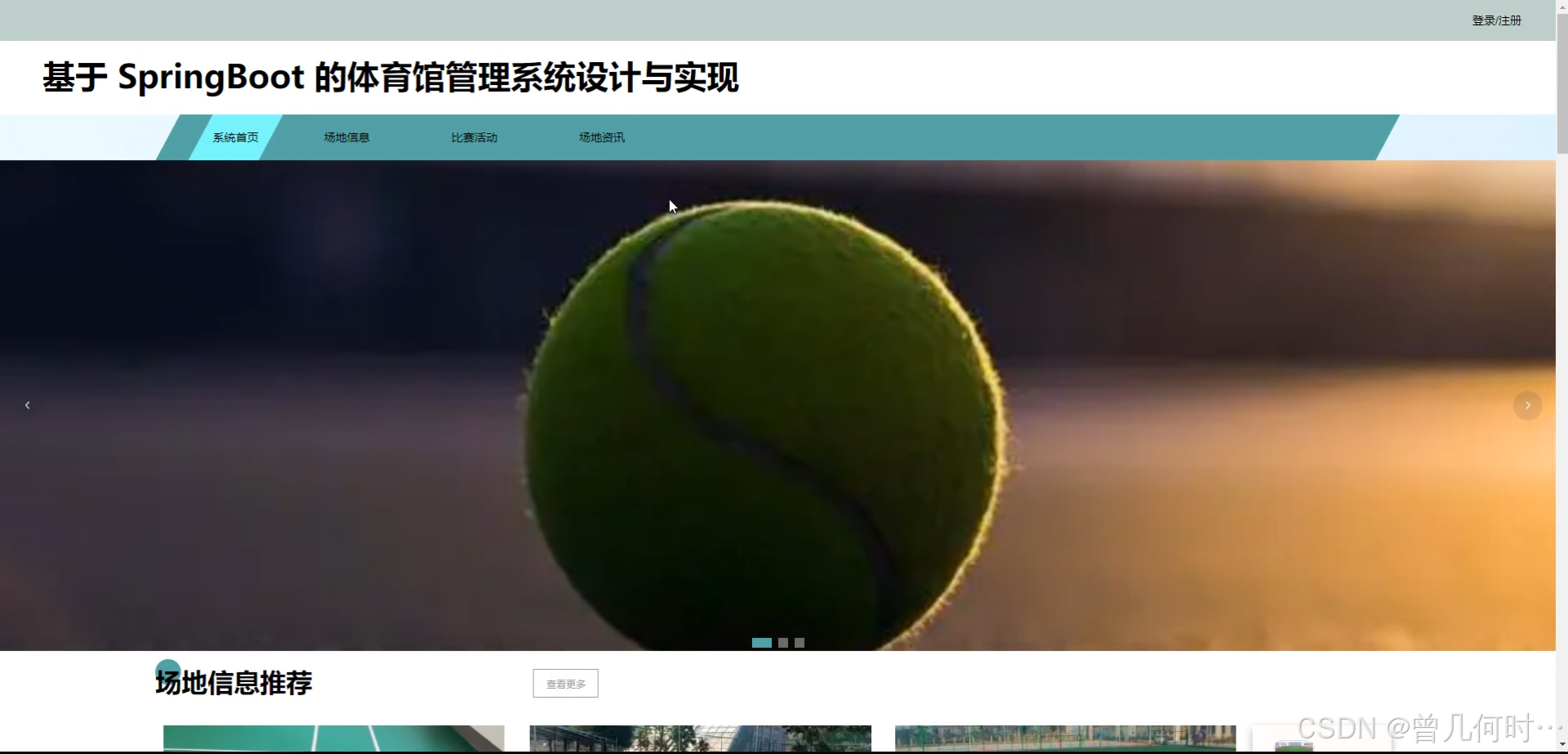
Task: Click the 登录/注册 link
Action: [x=1497, y=20]
